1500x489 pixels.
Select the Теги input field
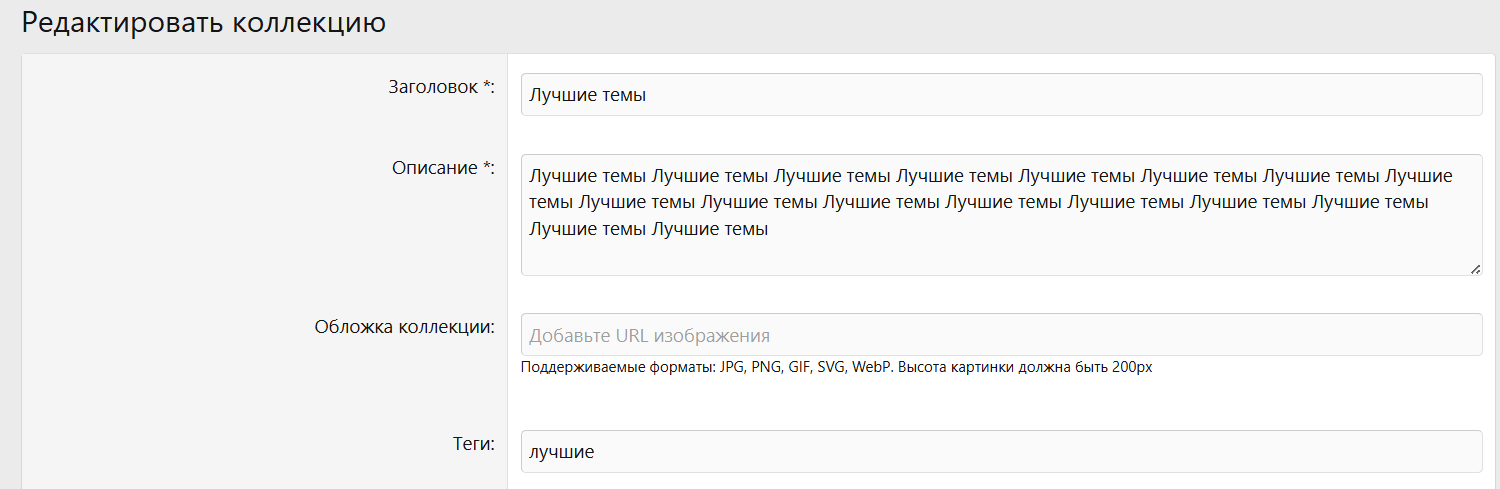click(1000, 452)
